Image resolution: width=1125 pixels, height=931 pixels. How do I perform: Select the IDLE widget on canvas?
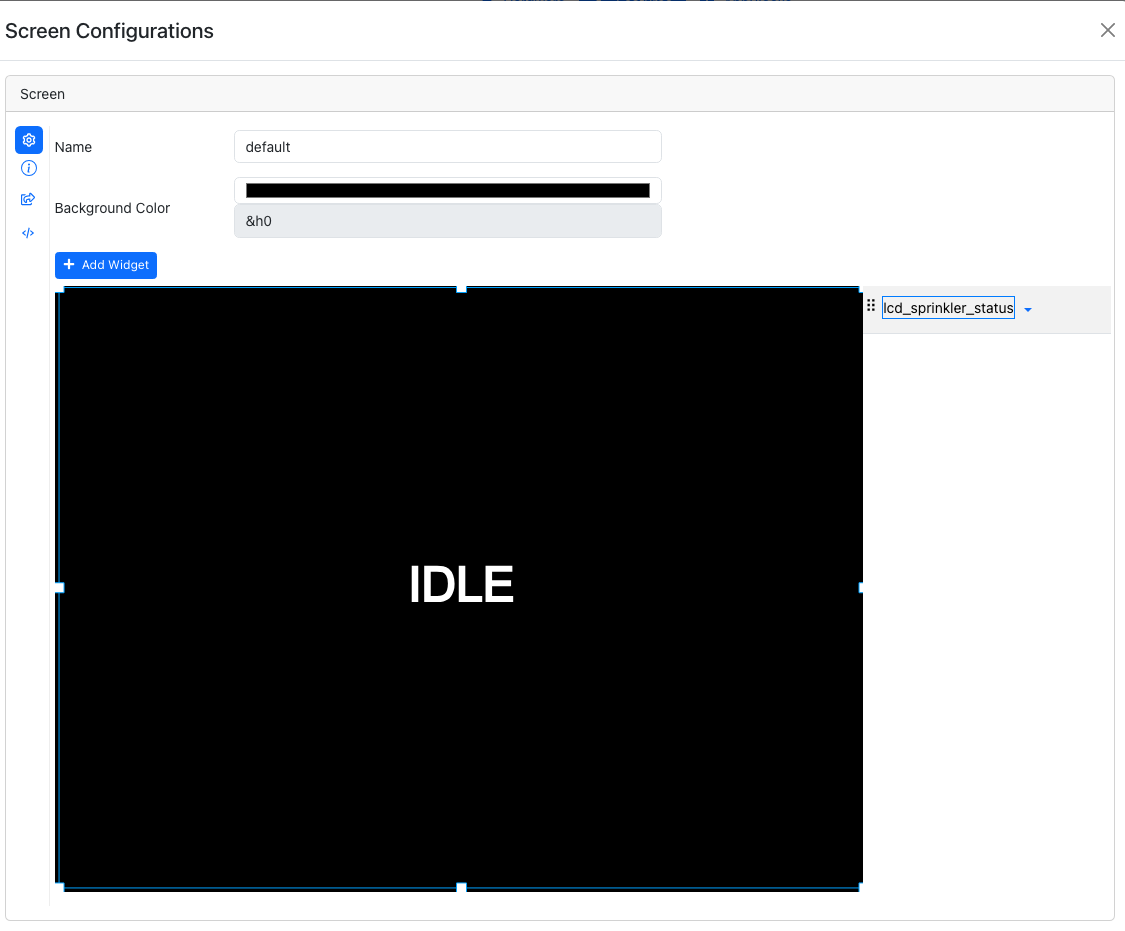(x=461, y=584)
